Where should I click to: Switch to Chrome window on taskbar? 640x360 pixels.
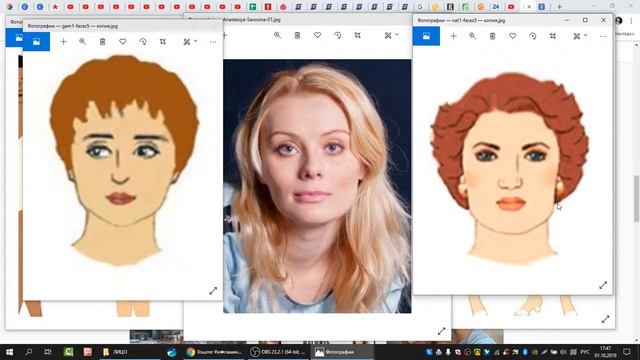click(x=213, y=351)
